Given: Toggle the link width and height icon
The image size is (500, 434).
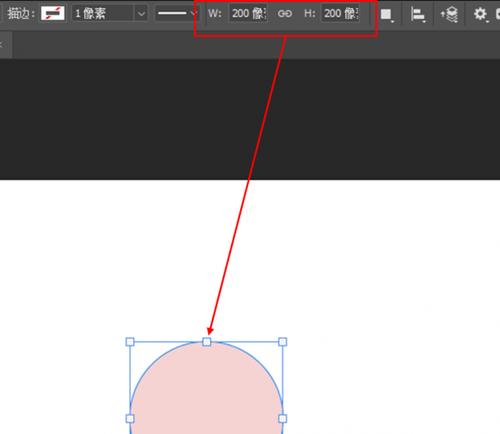Looking at the screenshot, I should pyautogui.click(x=285, y=14).
